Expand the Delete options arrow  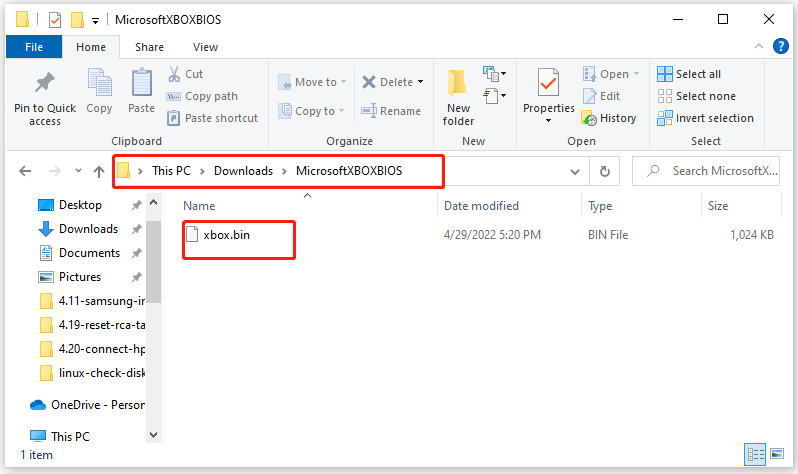[421, 82]
